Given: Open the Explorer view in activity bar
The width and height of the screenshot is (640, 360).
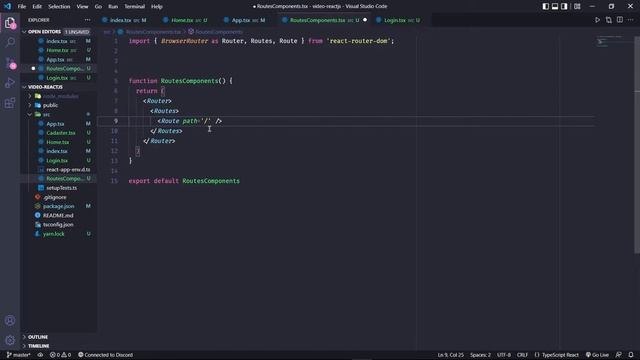Looking at the screenshot, I should pyautogui.click(x=10, y=23).
